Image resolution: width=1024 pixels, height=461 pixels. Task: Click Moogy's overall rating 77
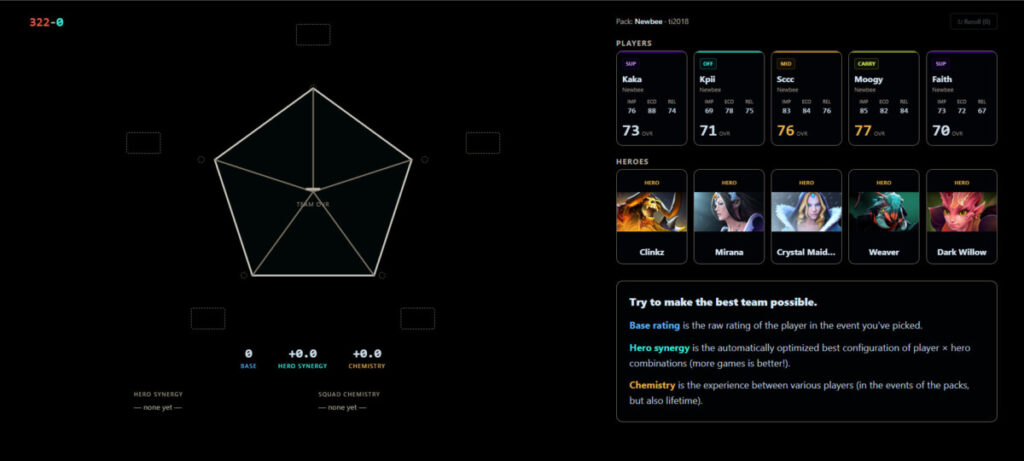[863, 131]
